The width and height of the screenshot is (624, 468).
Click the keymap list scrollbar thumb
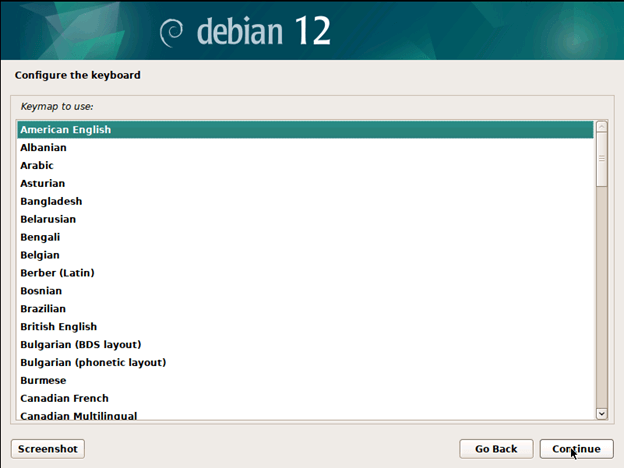(602, 159)
